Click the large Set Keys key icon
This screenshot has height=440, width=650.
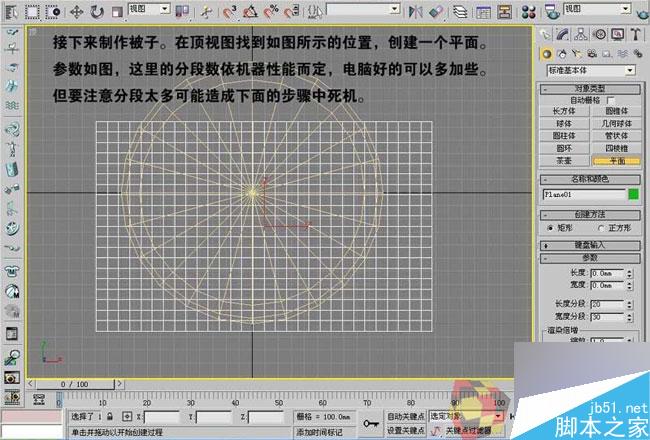click(x=371, y=423)
